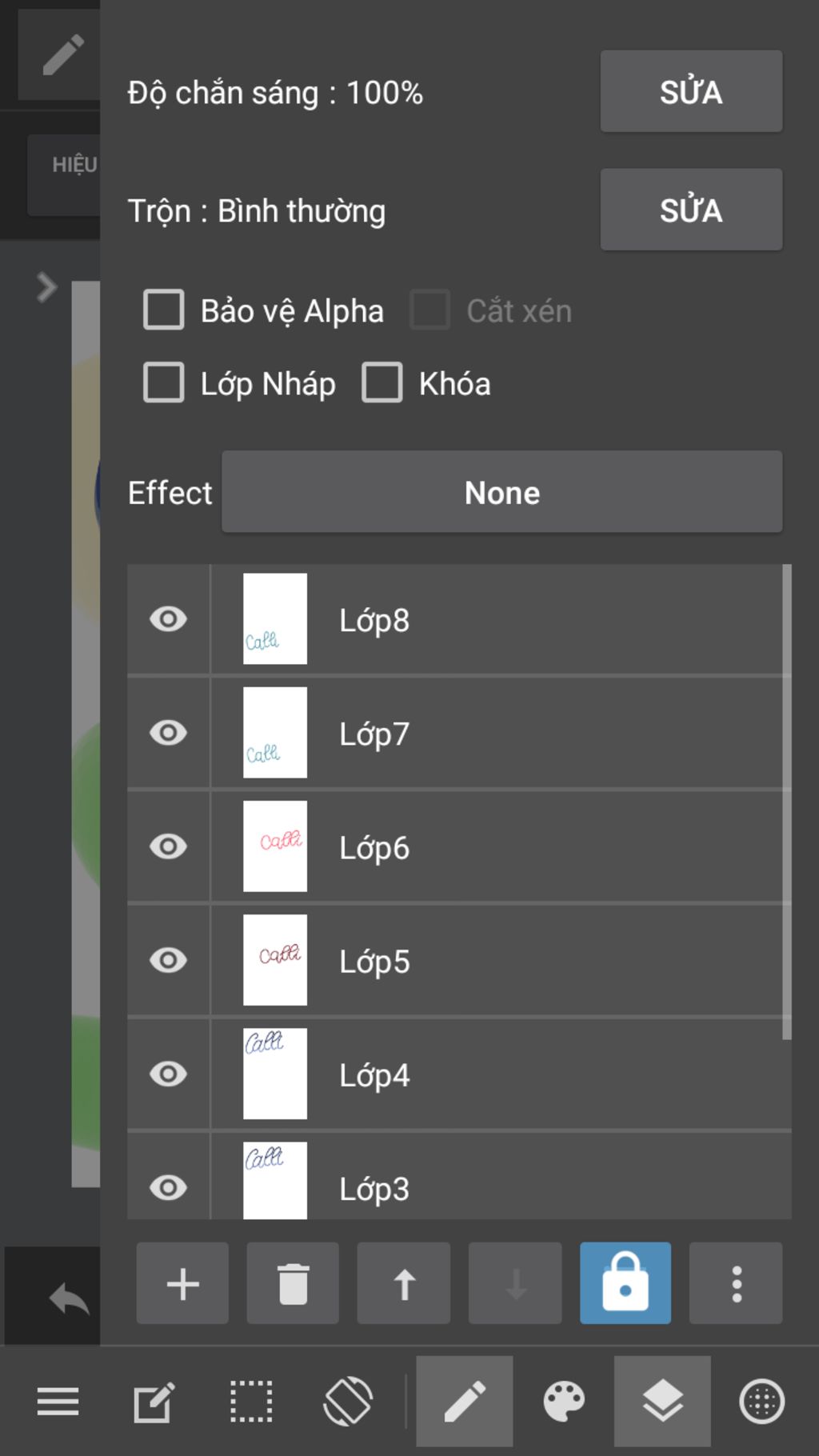Image resolution: width=819 pixels, height=1456 pixels.
Task: Move the layer up with arrow icon
Action: tap(404, 1283)
